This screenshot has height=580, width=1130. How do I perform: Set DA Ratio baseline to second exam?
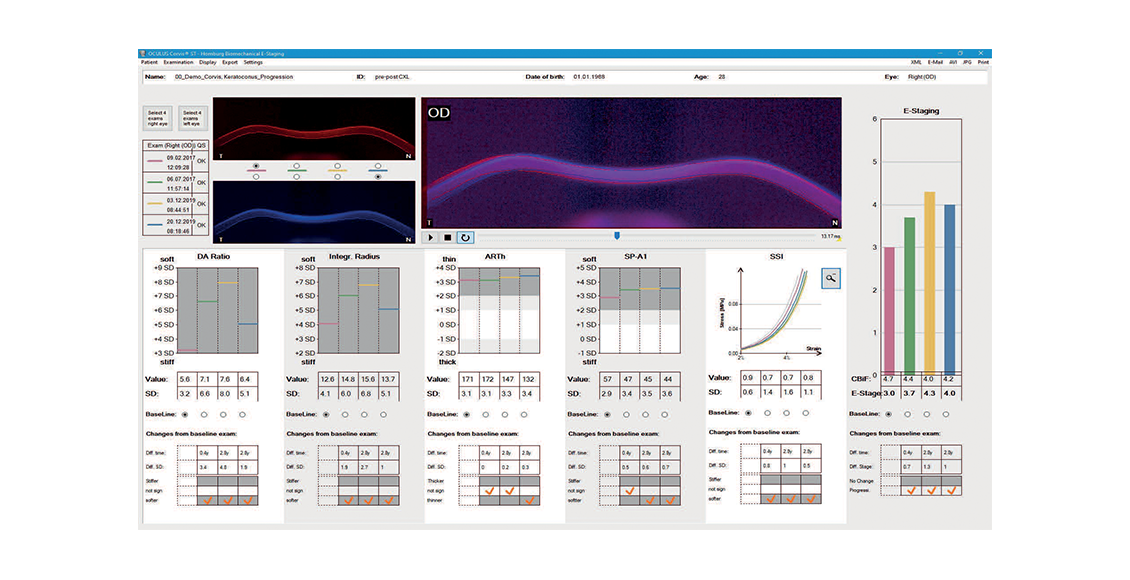[204, 414]
